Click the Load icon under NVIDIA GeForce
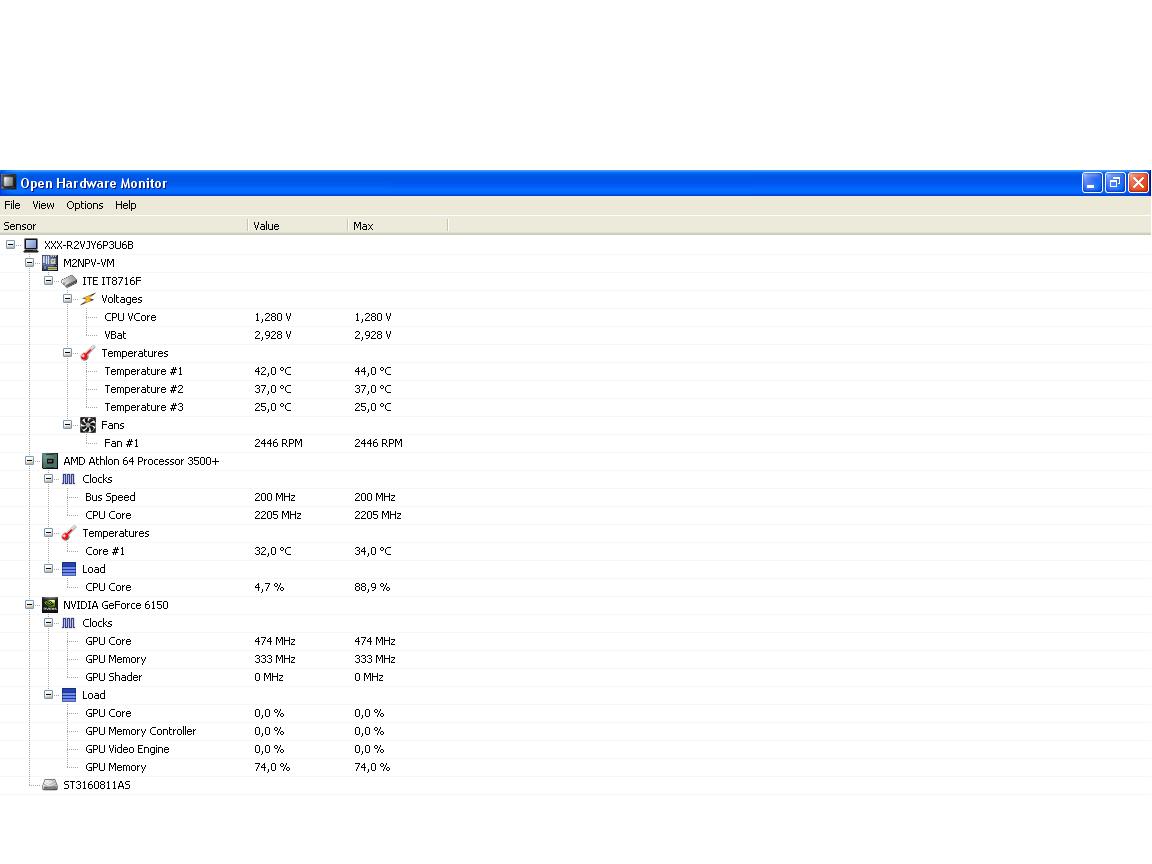 tap(69, 695)
